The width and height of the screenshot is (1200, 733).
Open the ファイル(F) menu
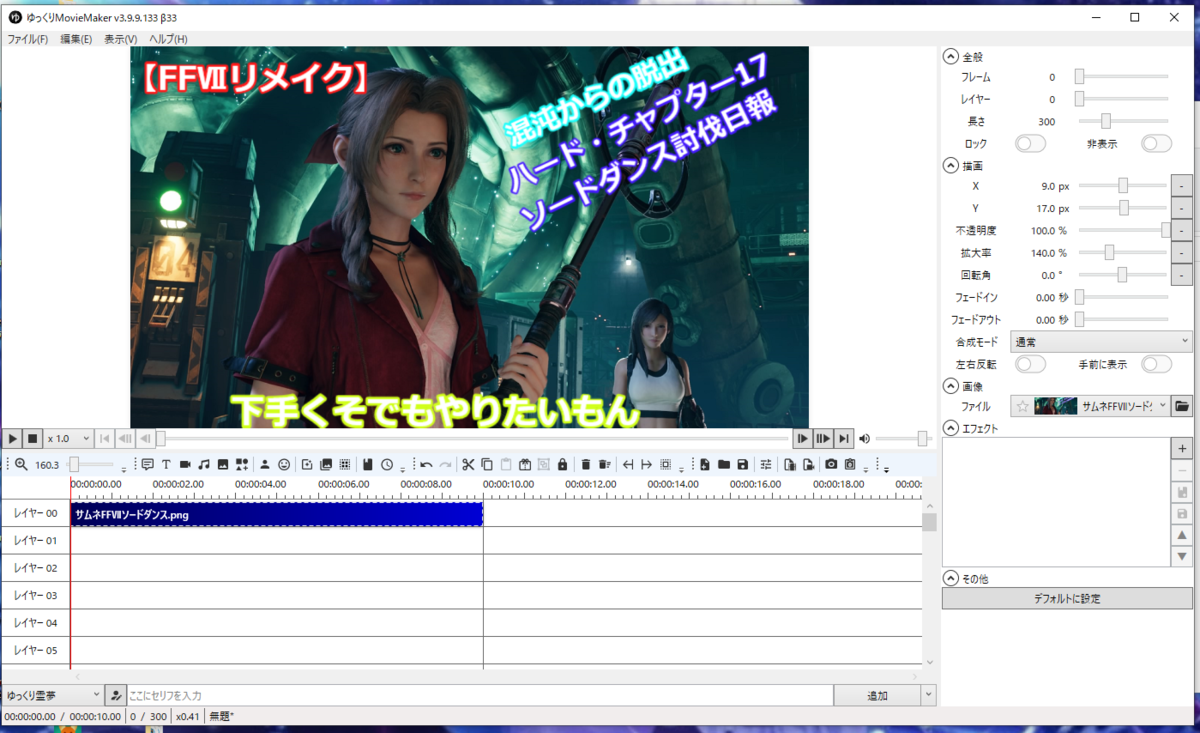tap(27, 39)
